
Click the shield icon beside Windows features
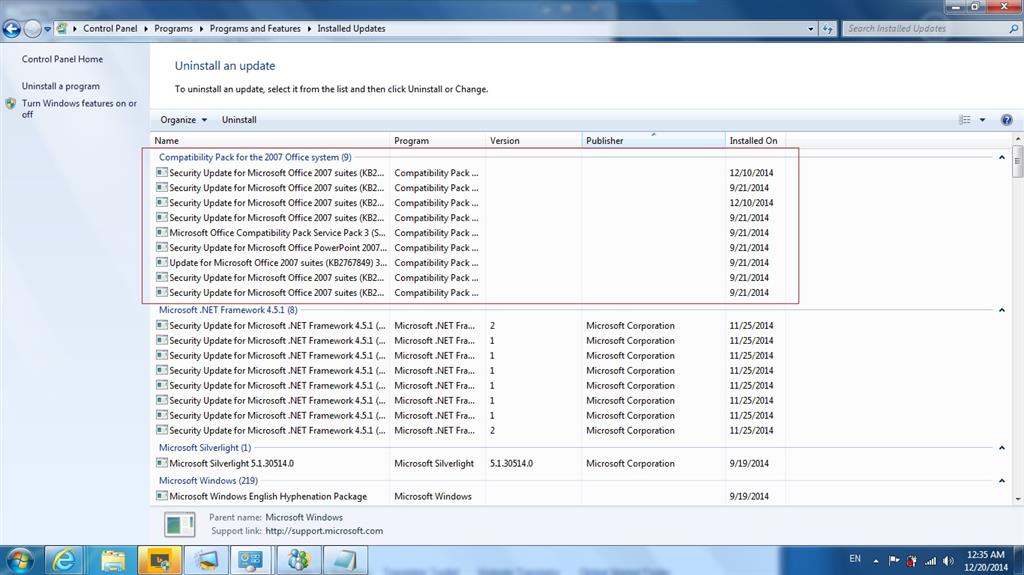pos(10,103)
